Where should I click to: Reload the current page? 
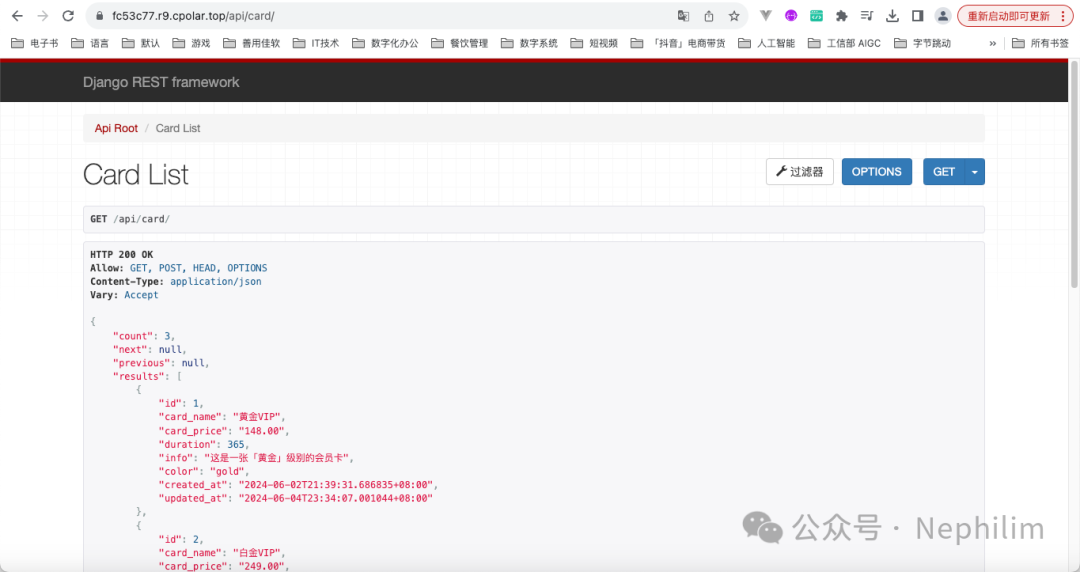pos(68,16)
